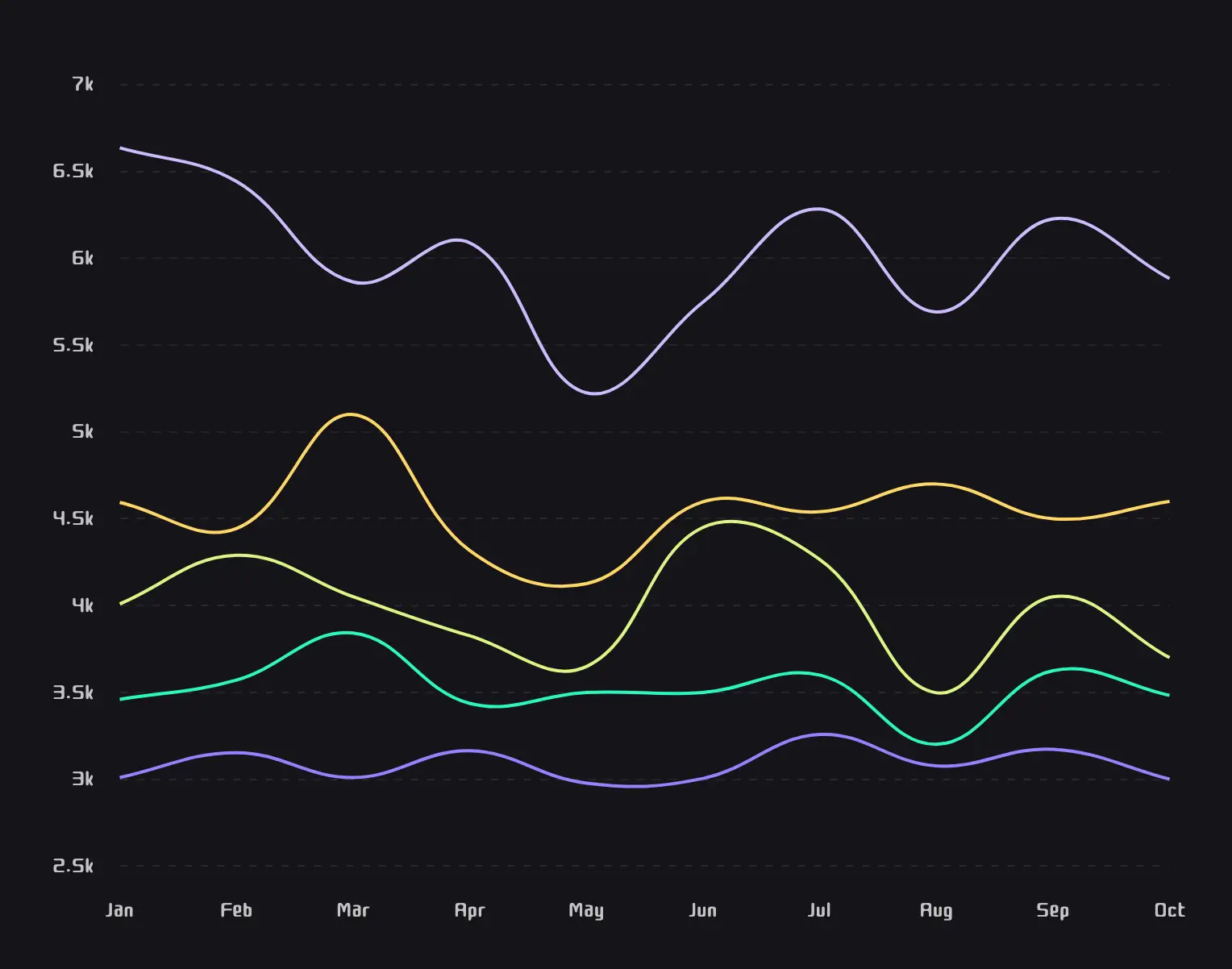
Task: Click the Feb axis label
Action: pyautogui.click(x=236, y=909)
